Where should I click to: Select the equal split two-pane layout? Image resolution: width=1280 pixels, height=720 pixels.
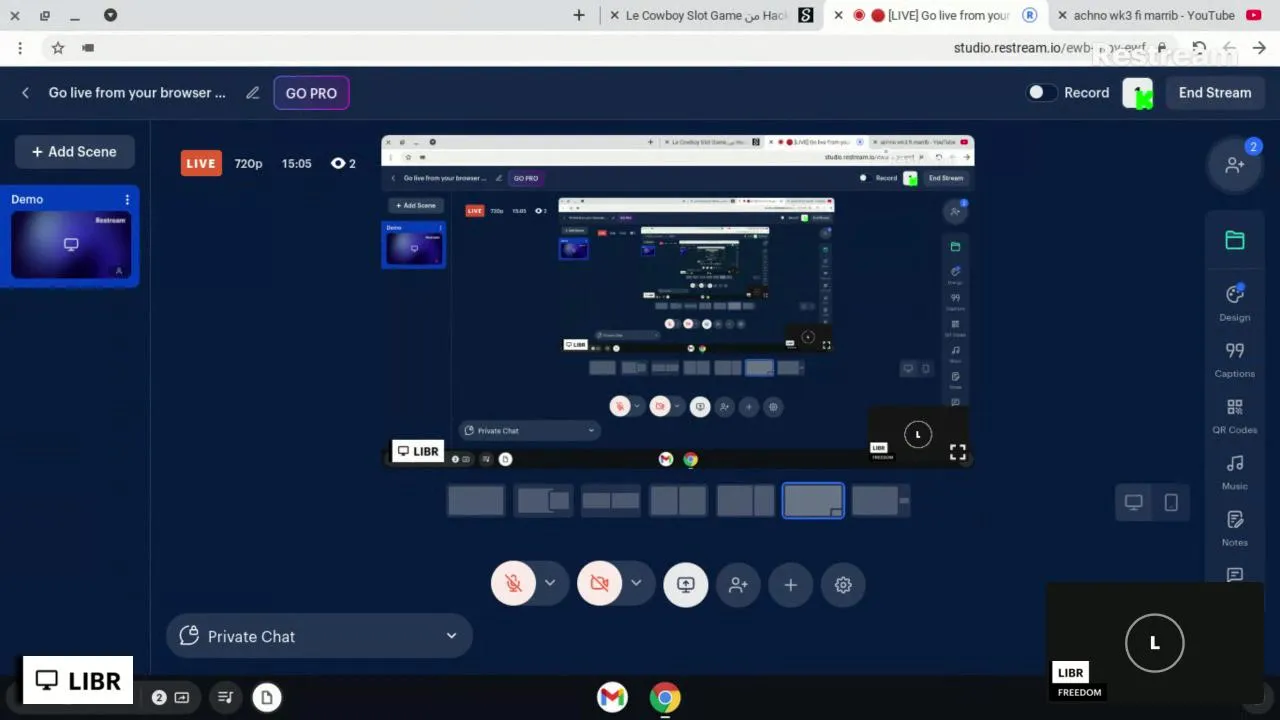(678, 501)
